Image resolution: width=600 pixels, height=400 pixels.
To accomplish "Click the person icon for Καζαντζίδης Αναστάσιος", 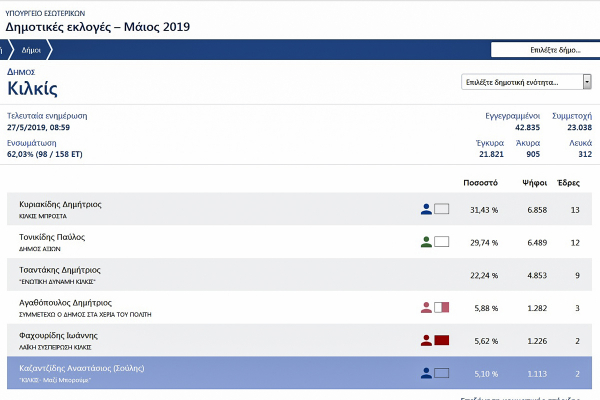I will click(426, 373).
